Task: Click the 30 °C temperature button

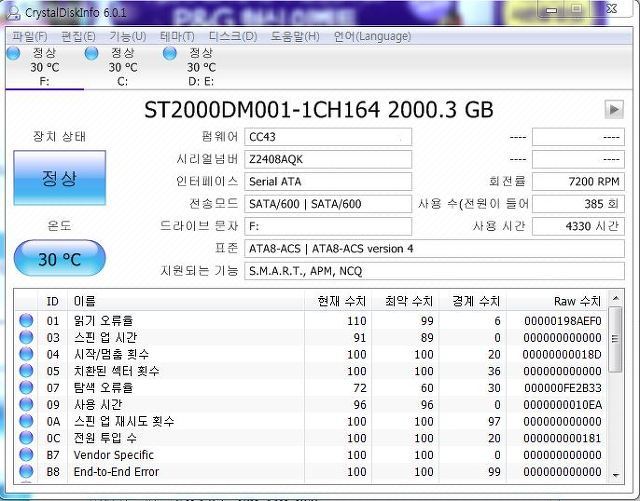Action: pyautogui.click(x=60, y=258)
